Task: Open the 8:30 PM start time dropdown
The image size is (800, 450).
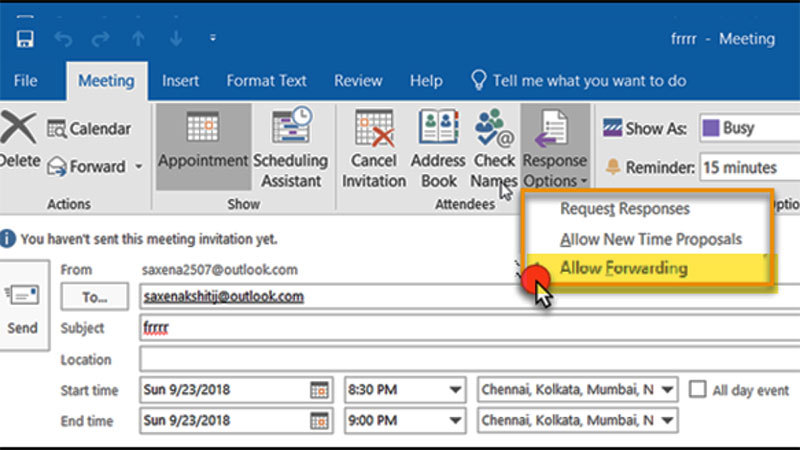Action: [x=455, y=390]
